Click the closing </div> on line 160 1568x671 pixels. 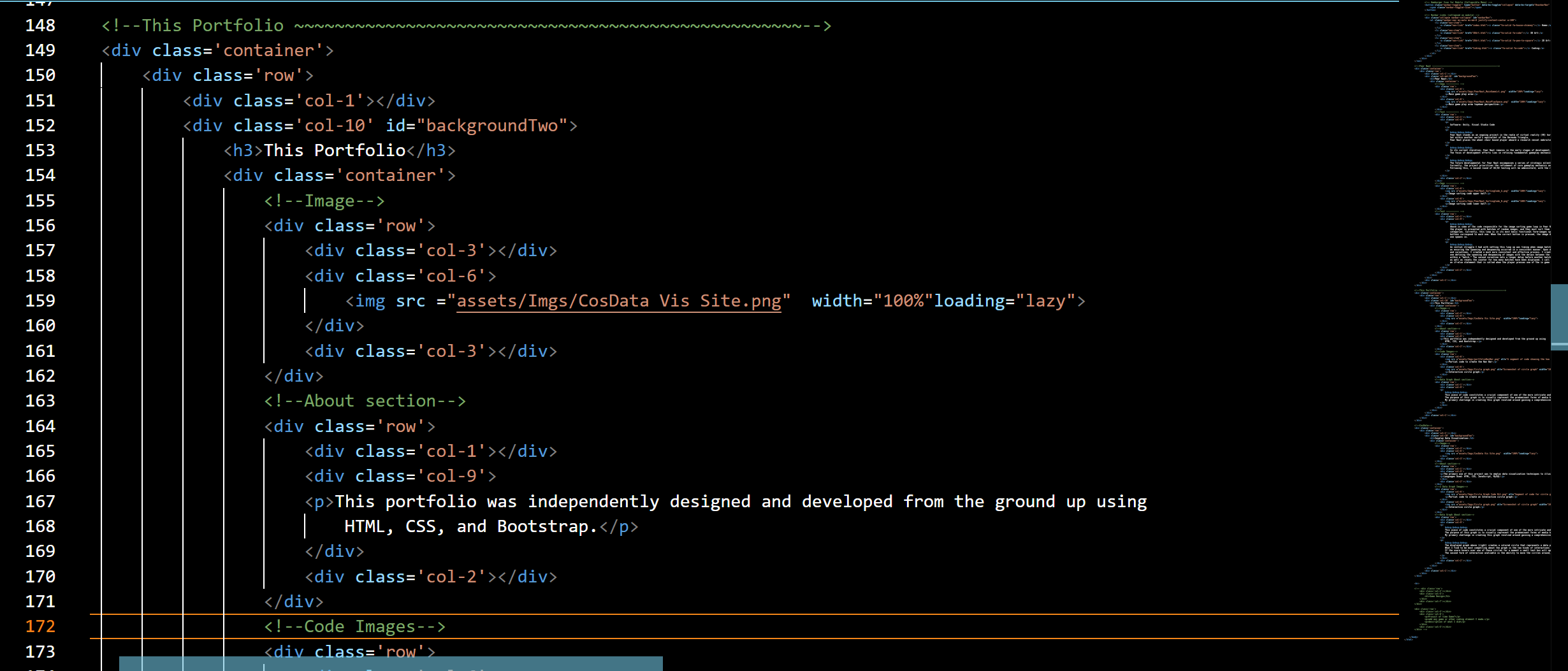click(x=335, y=326)
